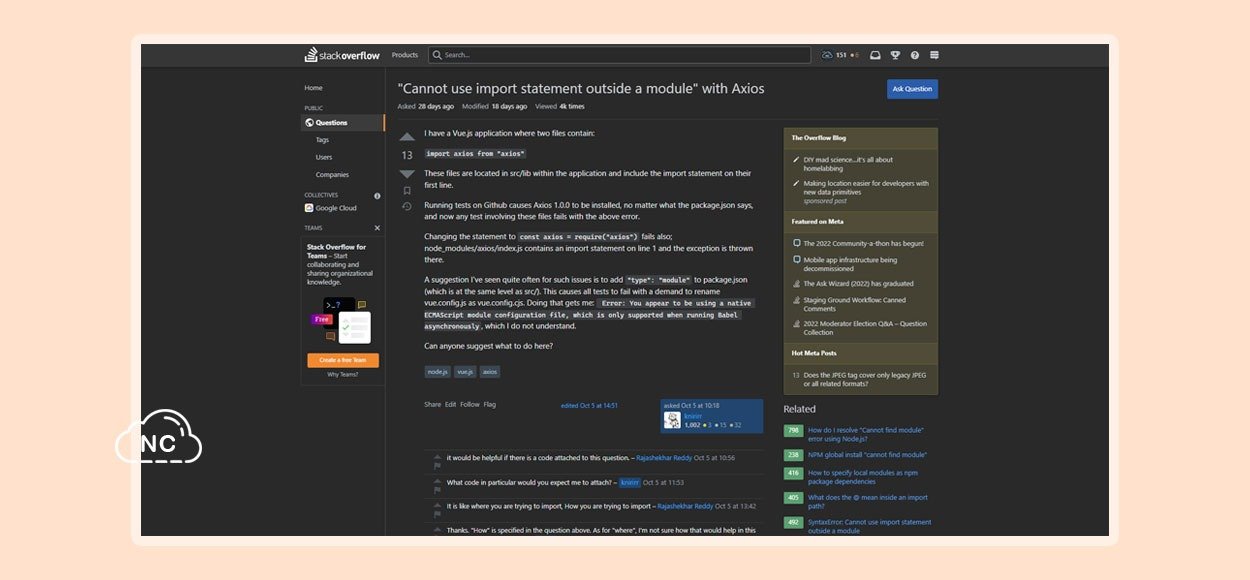Open the 'Making location easier for developers' post
The image size is (1250, 580).
point(866,187)
